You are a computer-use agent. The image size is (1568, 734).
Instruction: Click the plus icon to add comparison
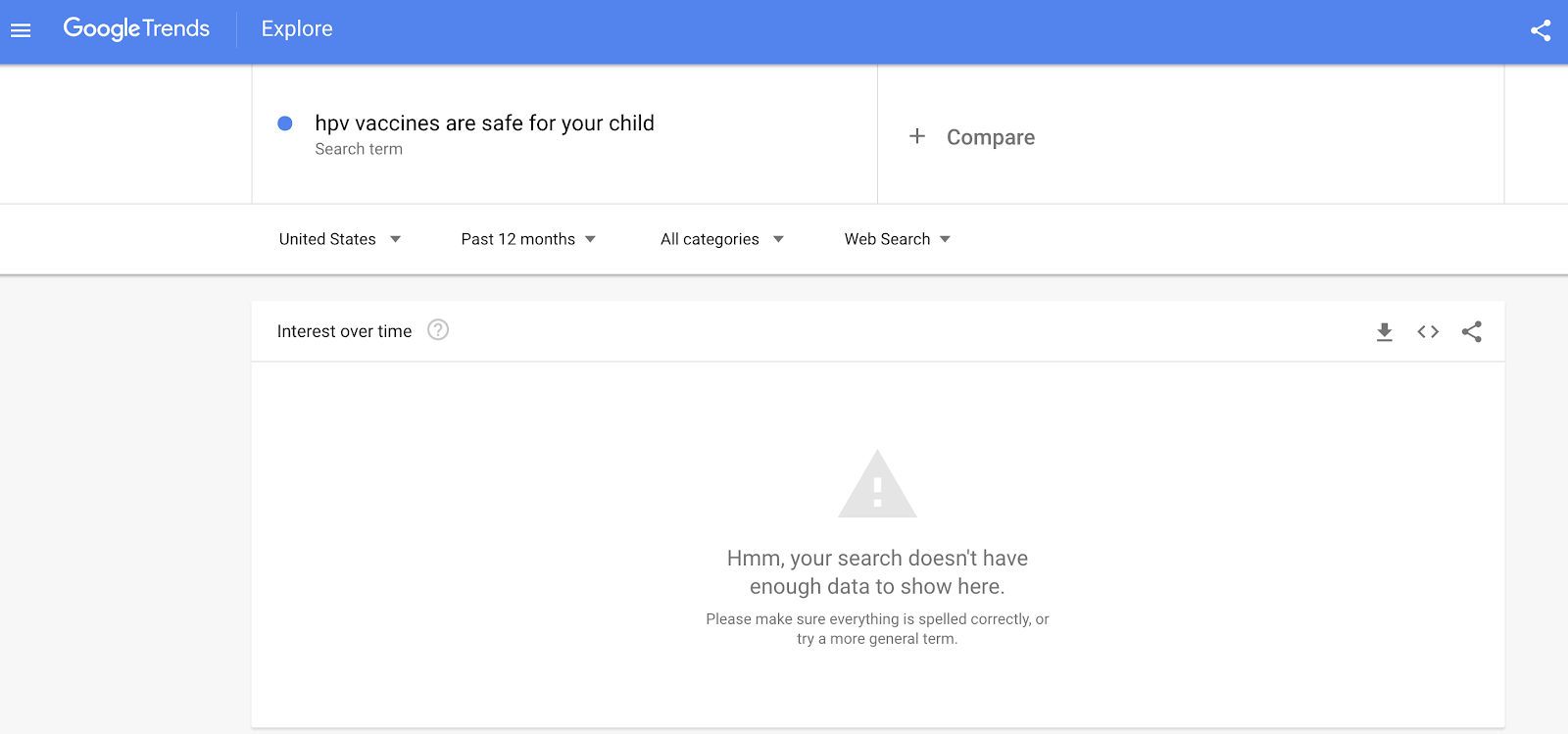point(917,136)
